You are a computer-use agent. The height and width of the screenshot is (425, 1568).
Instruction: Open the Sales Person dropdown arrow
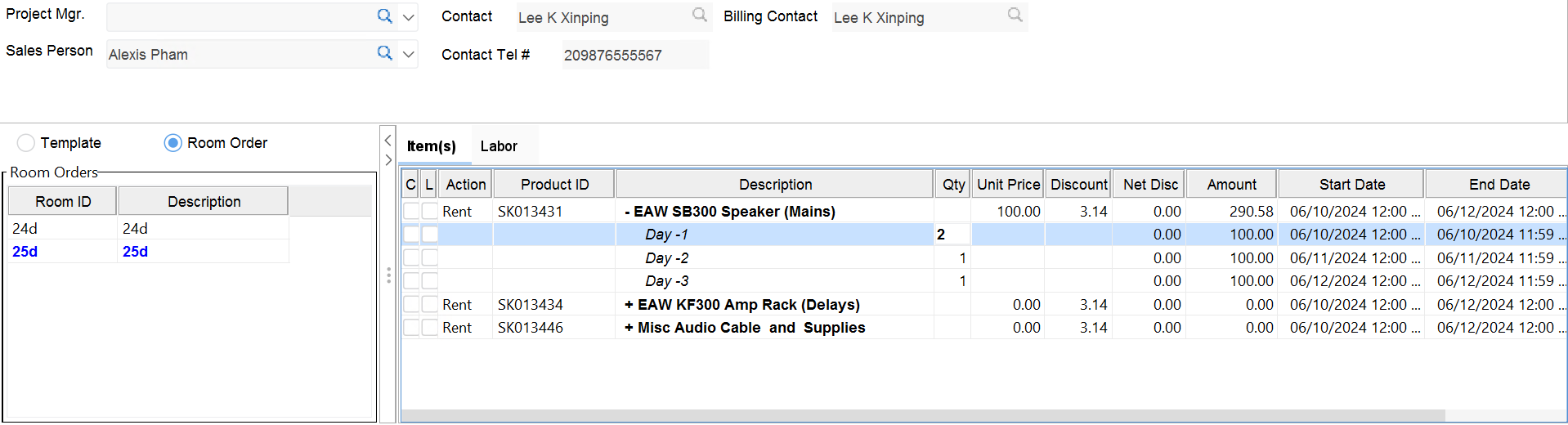pos(409,55)
